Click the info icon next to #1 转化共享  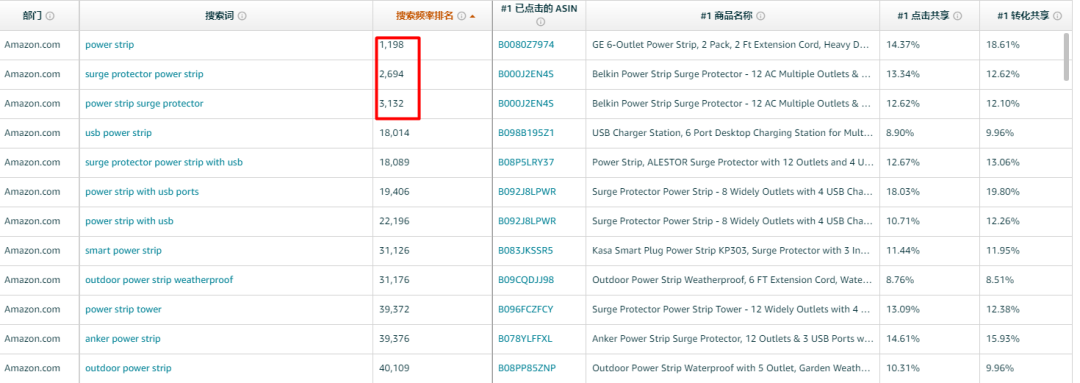[1057, 15]
